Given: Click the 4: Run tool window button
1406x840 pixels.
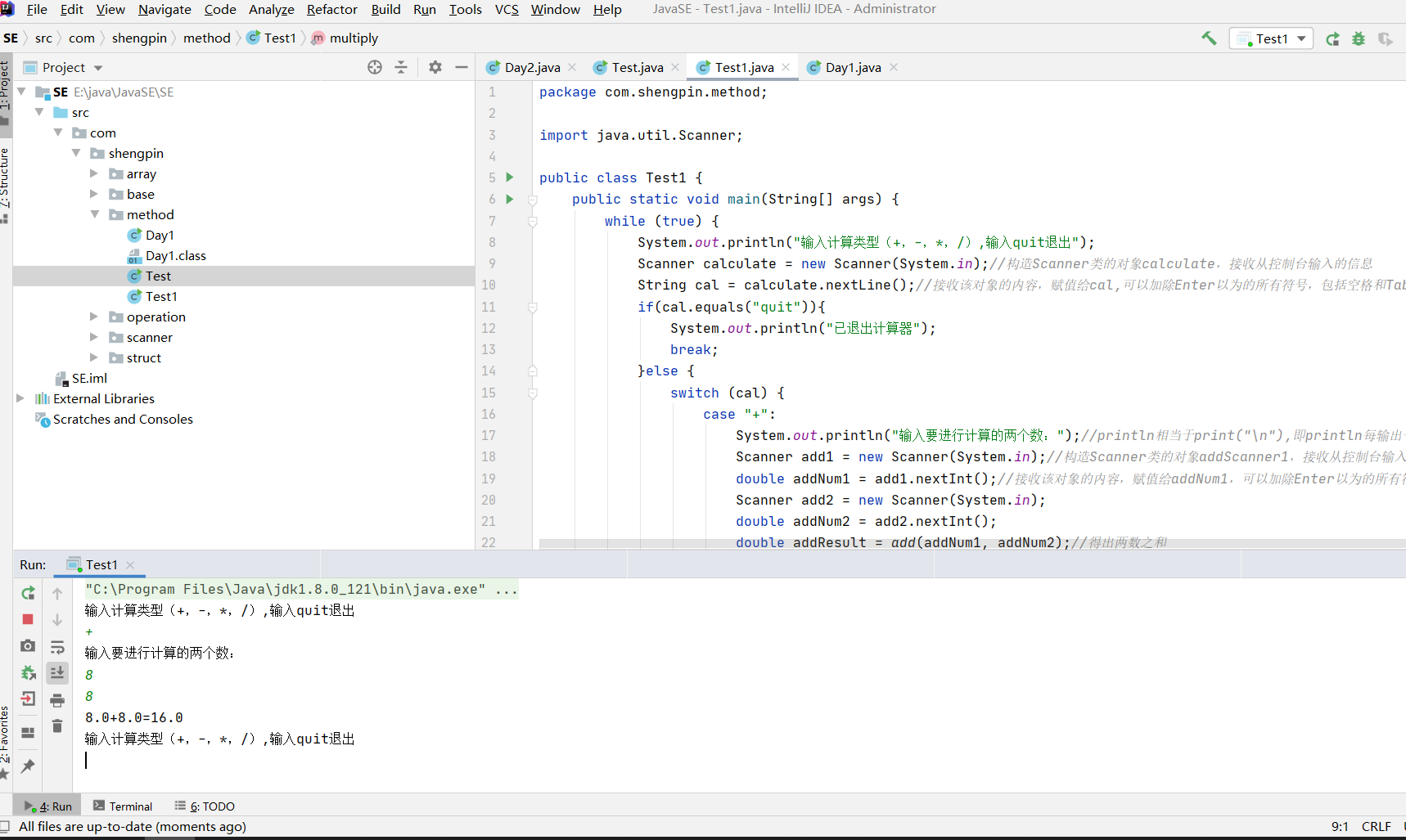Looking at the screenshot, I should (48, 806).
